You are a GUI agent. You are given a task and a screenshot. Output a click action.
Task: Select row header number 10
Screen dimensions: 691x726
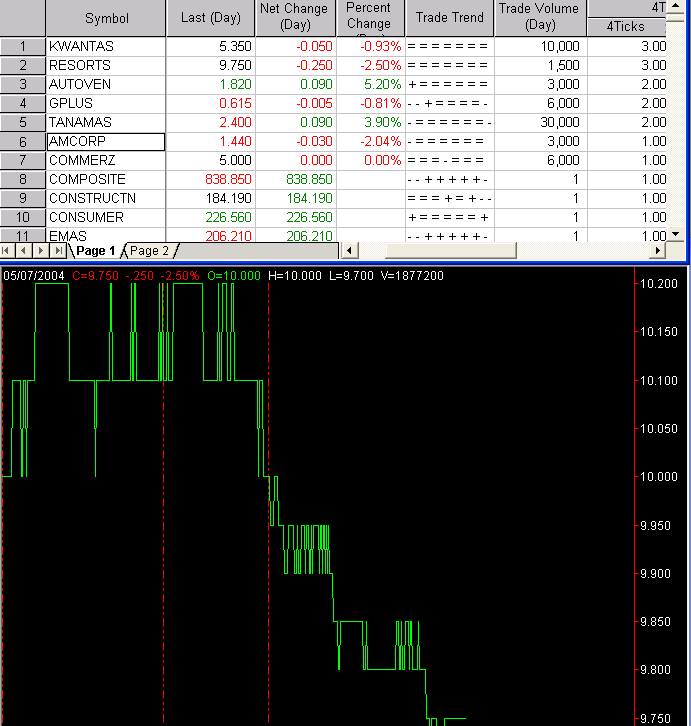[23, 217]
